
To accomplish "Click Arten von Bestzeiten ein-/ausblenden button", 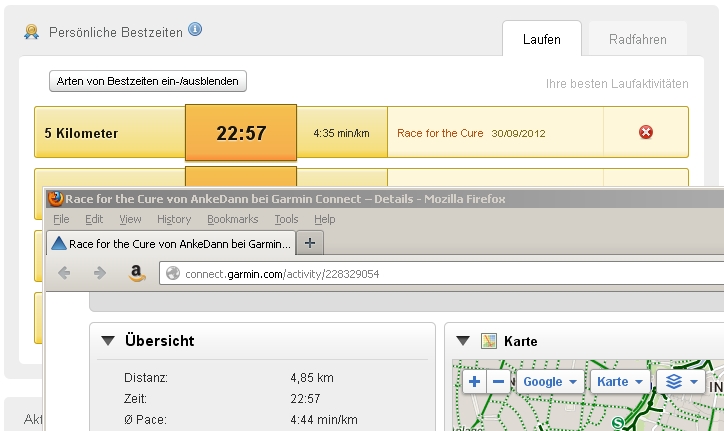I will 148,81.
